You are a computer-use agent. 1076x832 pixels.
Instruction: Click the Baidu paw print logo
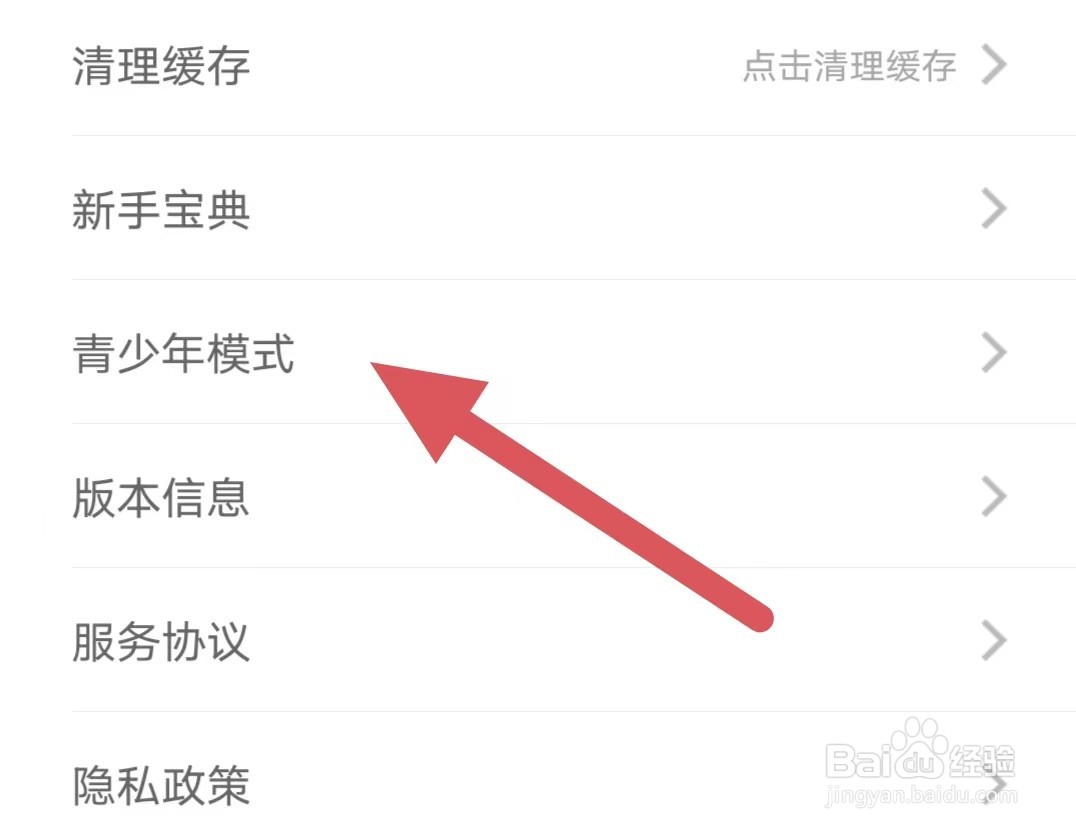tap(920, 750)
